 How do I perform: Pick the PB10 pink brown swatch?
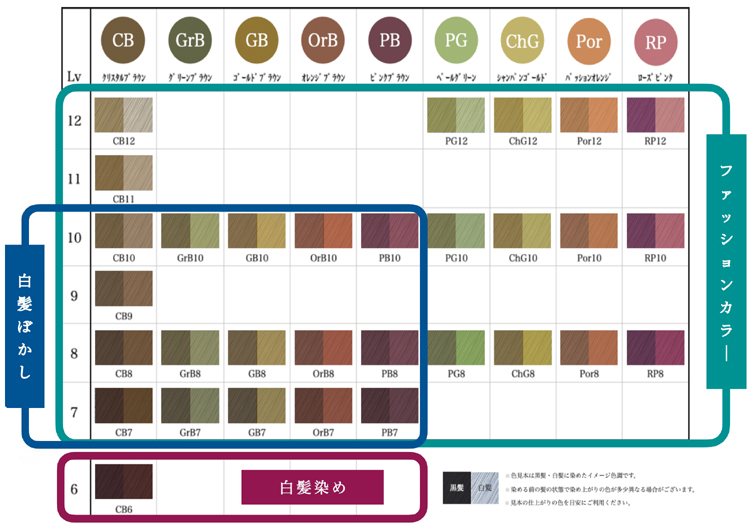(x=389, y=231)
